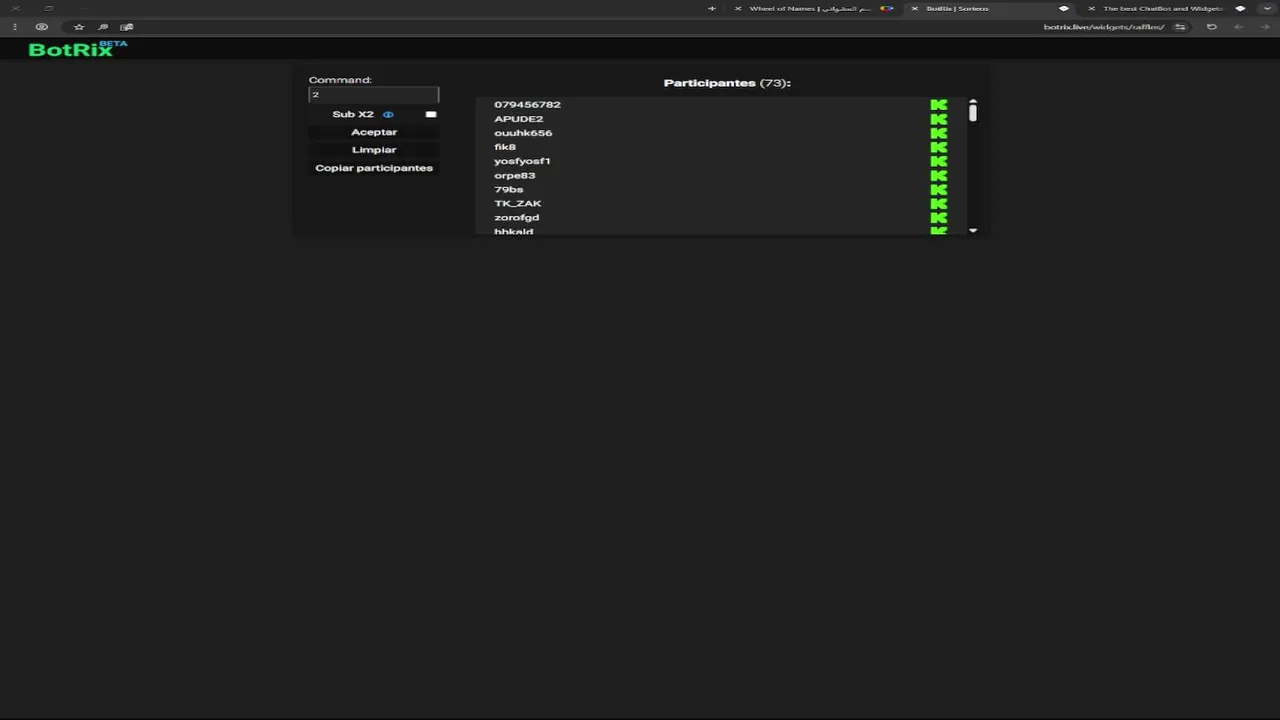Click Kick icon next to 79bs
This screenshot has width=1280, height=720.
tap(938, 189)
